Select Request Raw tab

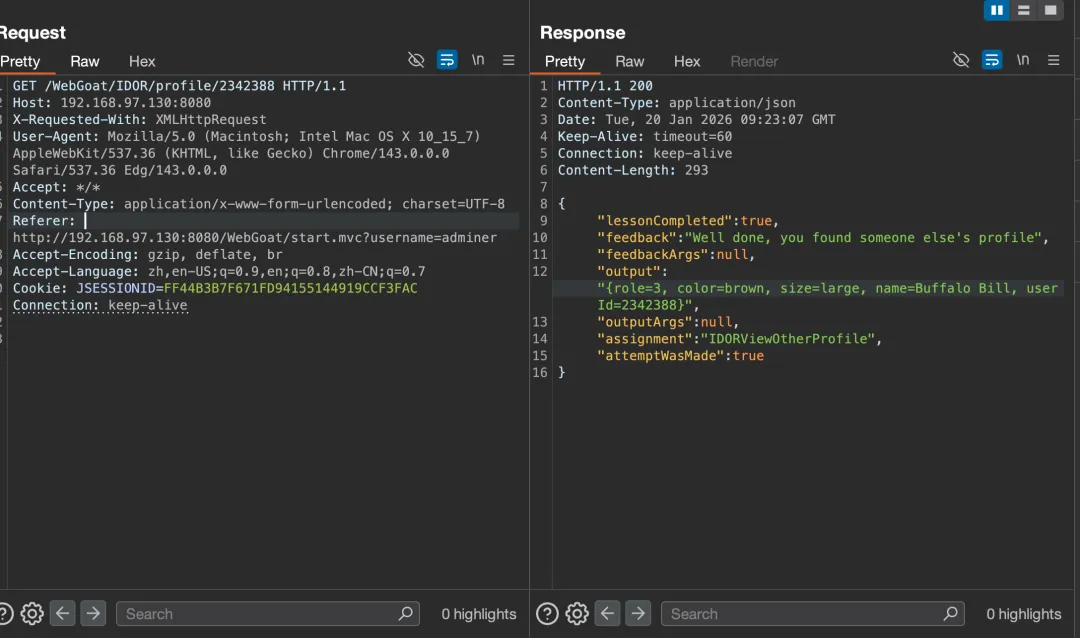[x=85, y=61]
